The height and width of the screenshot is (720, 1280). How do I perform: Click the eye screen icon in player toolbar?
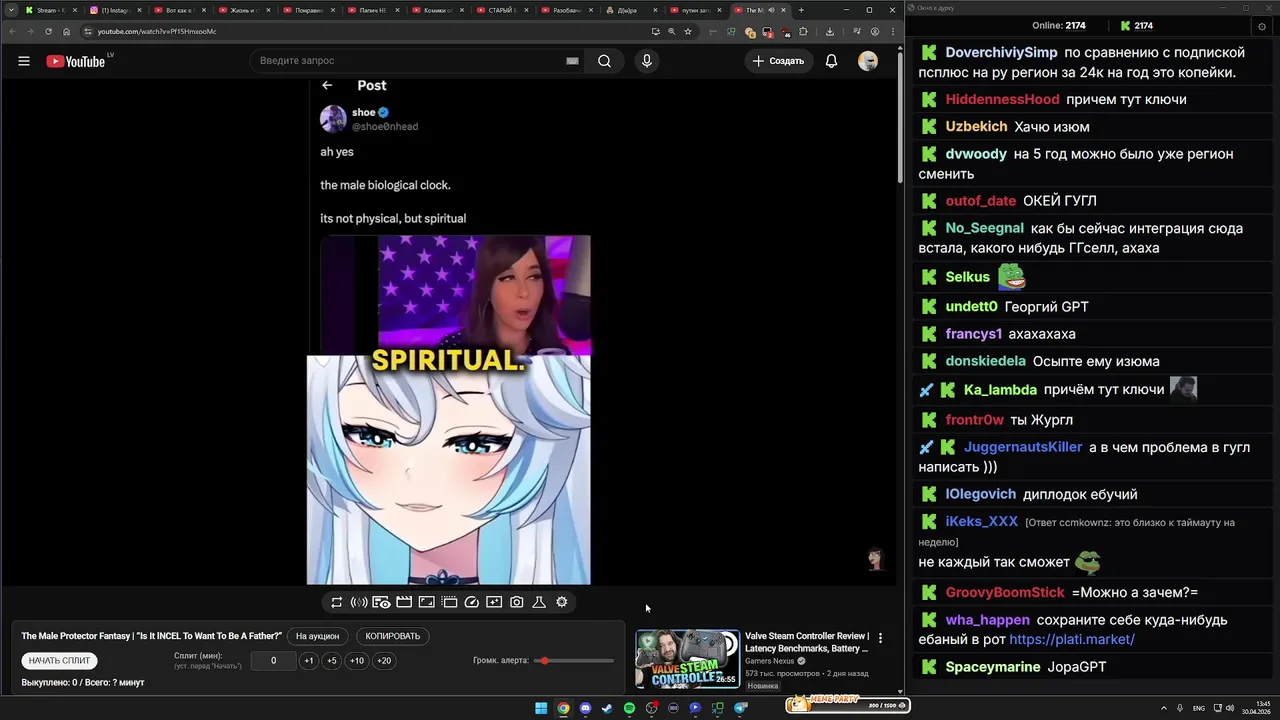coord(381,602)
